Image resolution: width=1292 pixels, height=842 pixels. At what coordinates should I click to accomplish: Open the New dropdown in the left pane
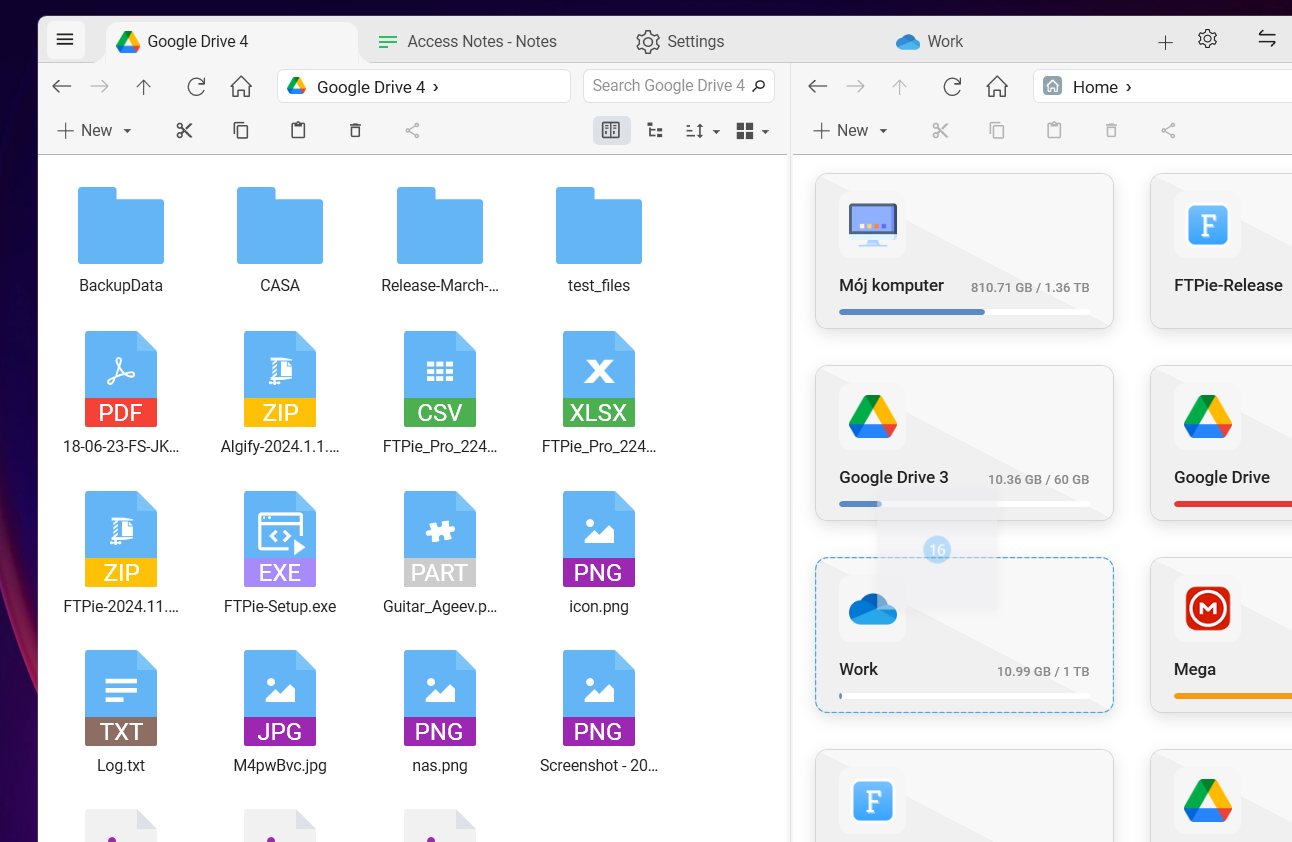point(95,130)
